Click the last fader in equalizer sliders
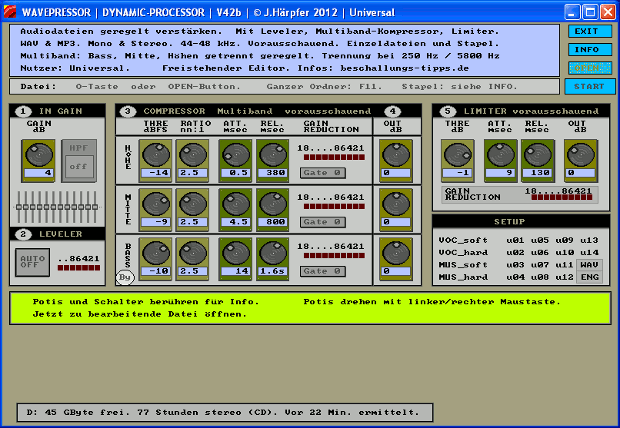This screenshot has width=620, height=428. pos(95,207)
